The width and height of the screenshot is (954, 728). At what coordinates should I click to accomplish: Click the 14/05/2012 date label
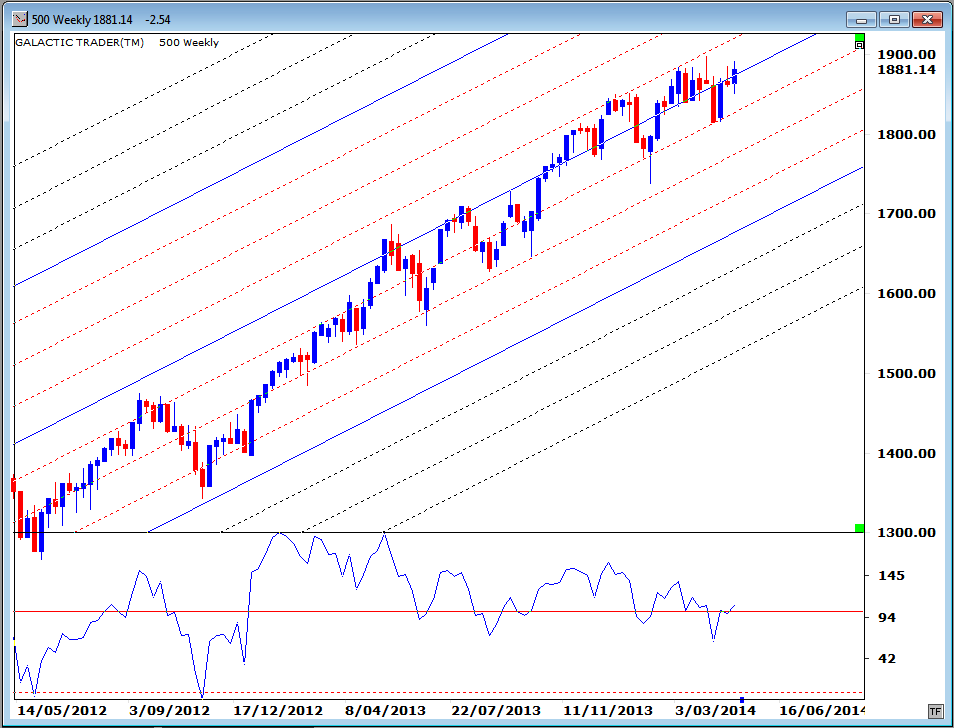tap(62, 710)
